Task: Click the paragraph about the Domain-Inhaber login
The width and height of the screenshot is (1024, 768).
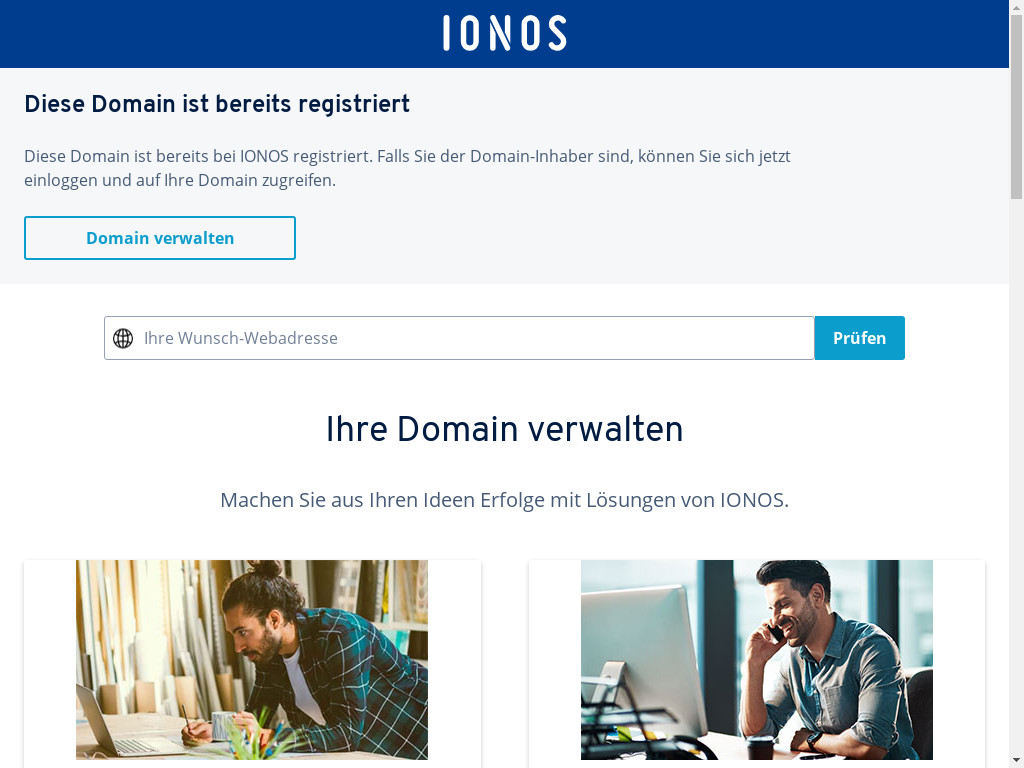Action: click(407, 169)
